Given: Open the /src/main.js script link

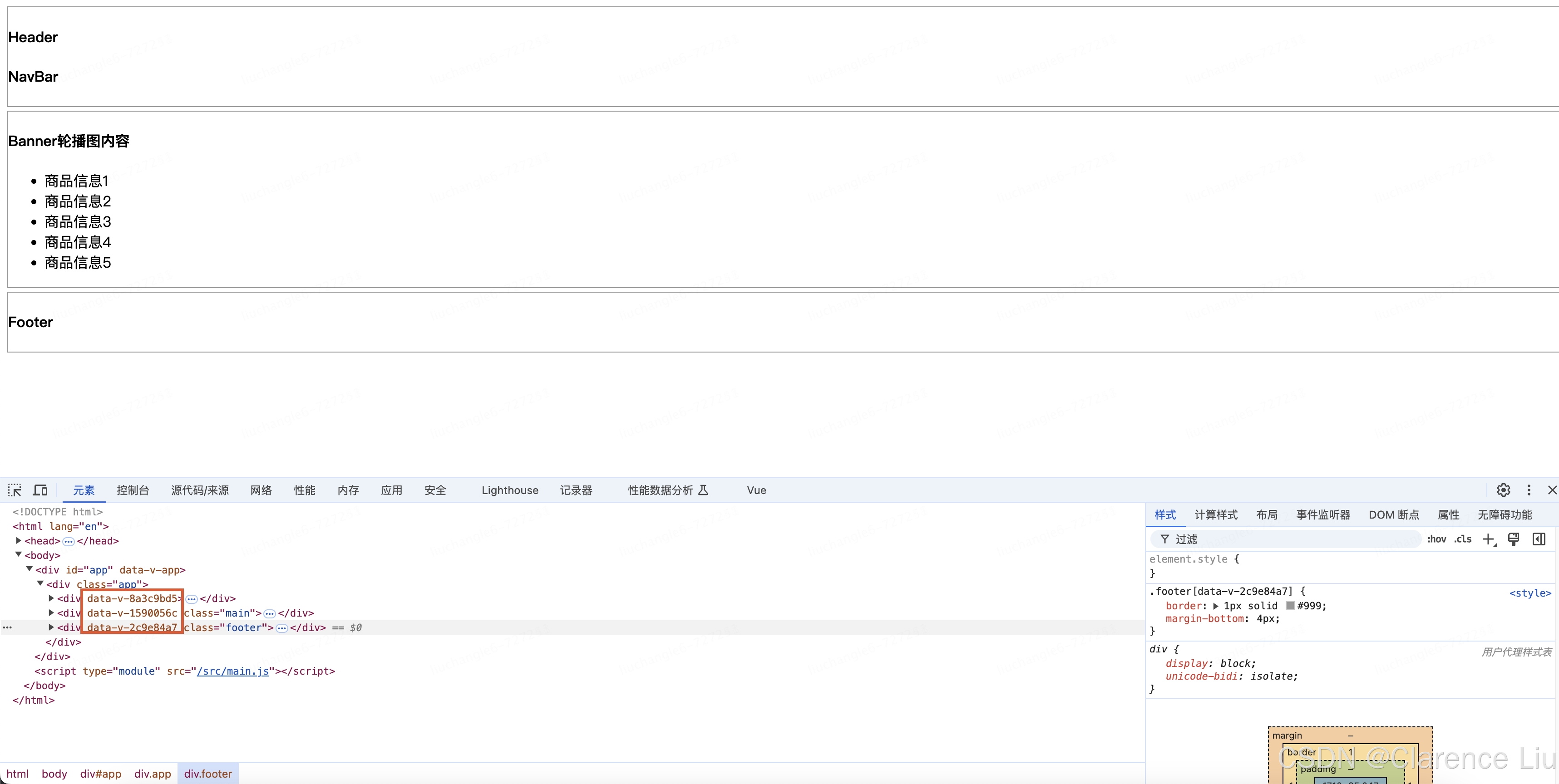Looking at the screenshot, I should [232, 671].
